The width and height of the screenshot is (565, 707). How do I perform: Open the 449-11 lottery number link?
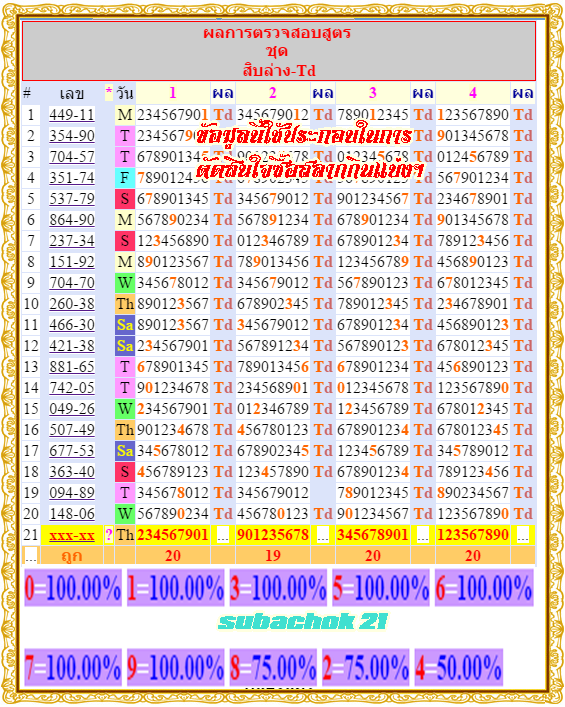[x=72, y=115]
